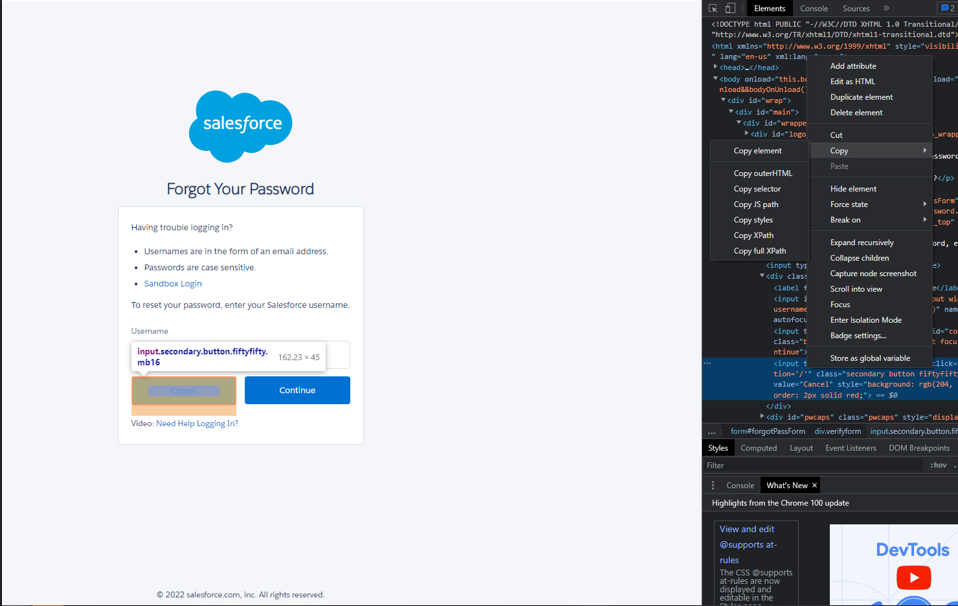Open the Layout tab
The height and width of the screenshot is (606, 958).
coord(801,448)
